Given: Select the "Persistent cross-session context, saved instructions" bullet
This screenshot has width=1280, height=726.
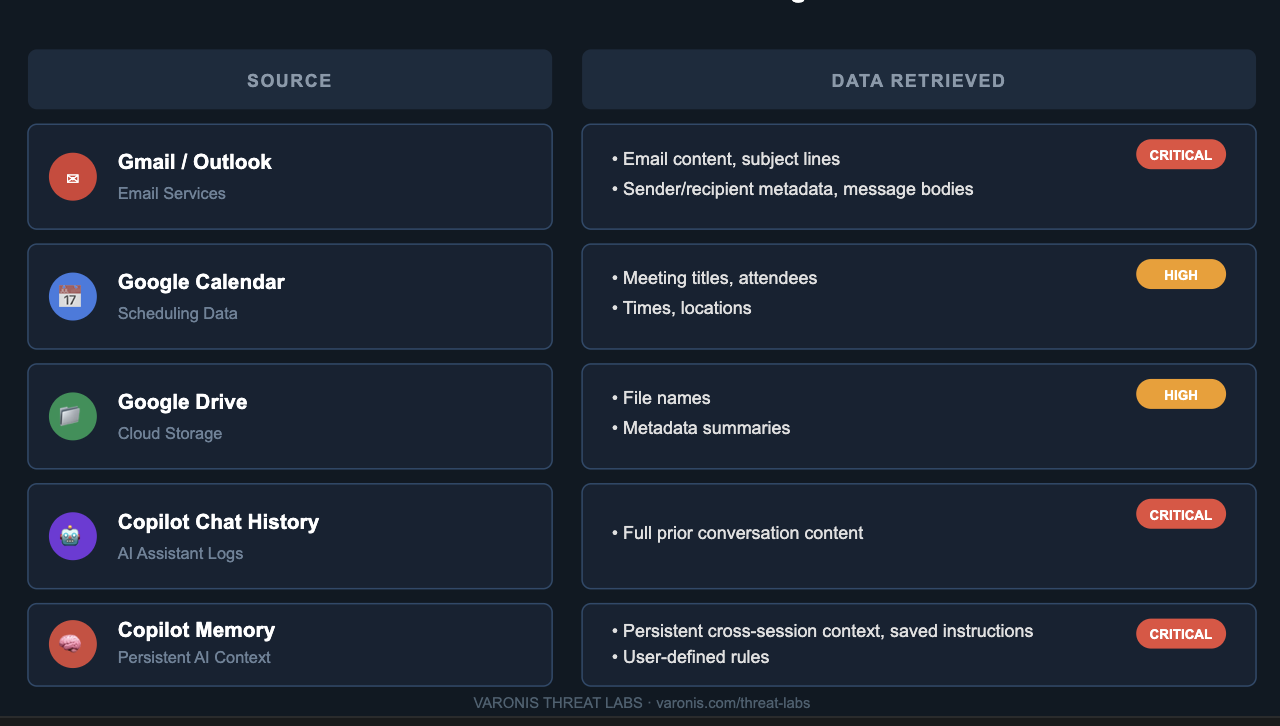Looking at the screenshot, I should pos(823,631).
